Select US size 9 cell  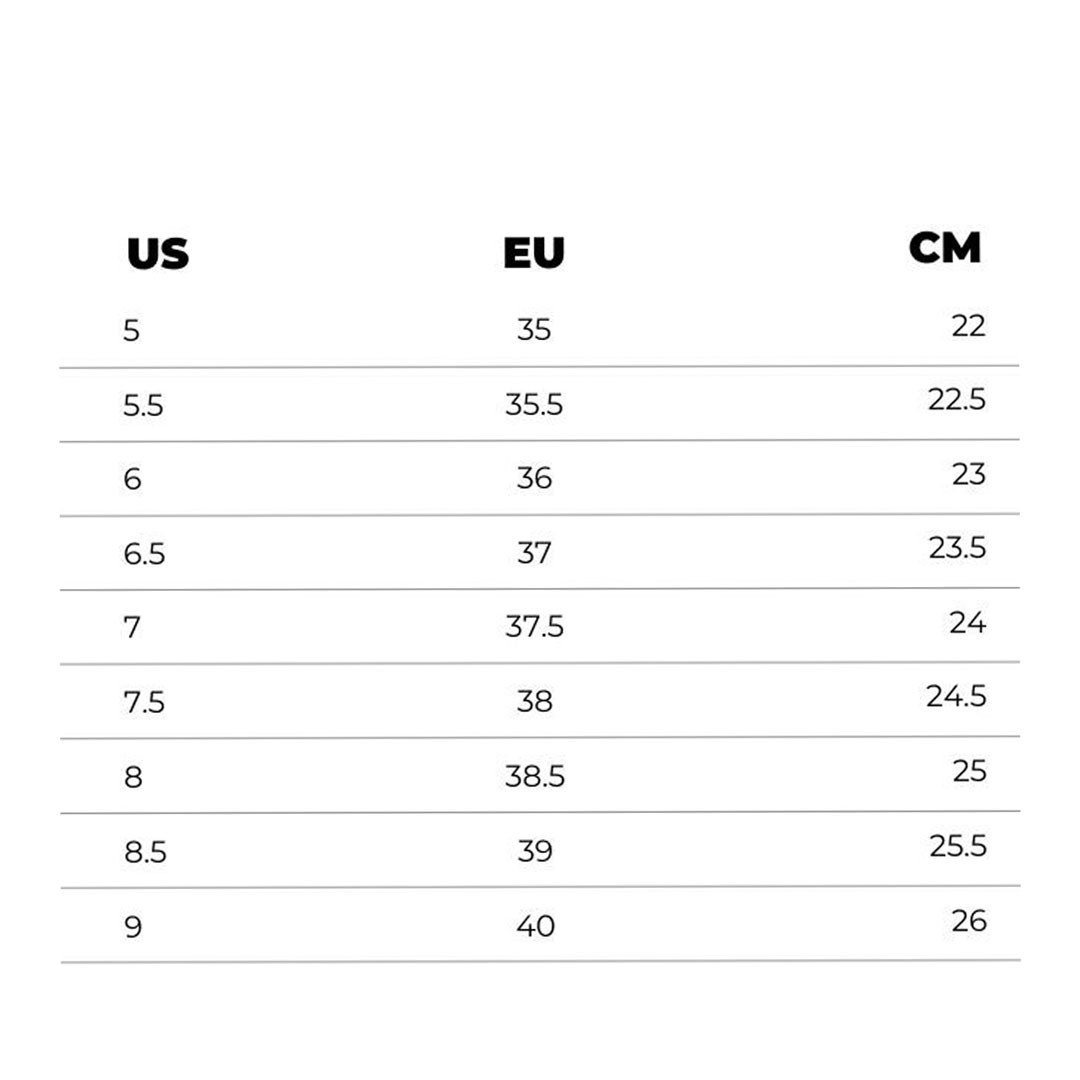(133, 927)
